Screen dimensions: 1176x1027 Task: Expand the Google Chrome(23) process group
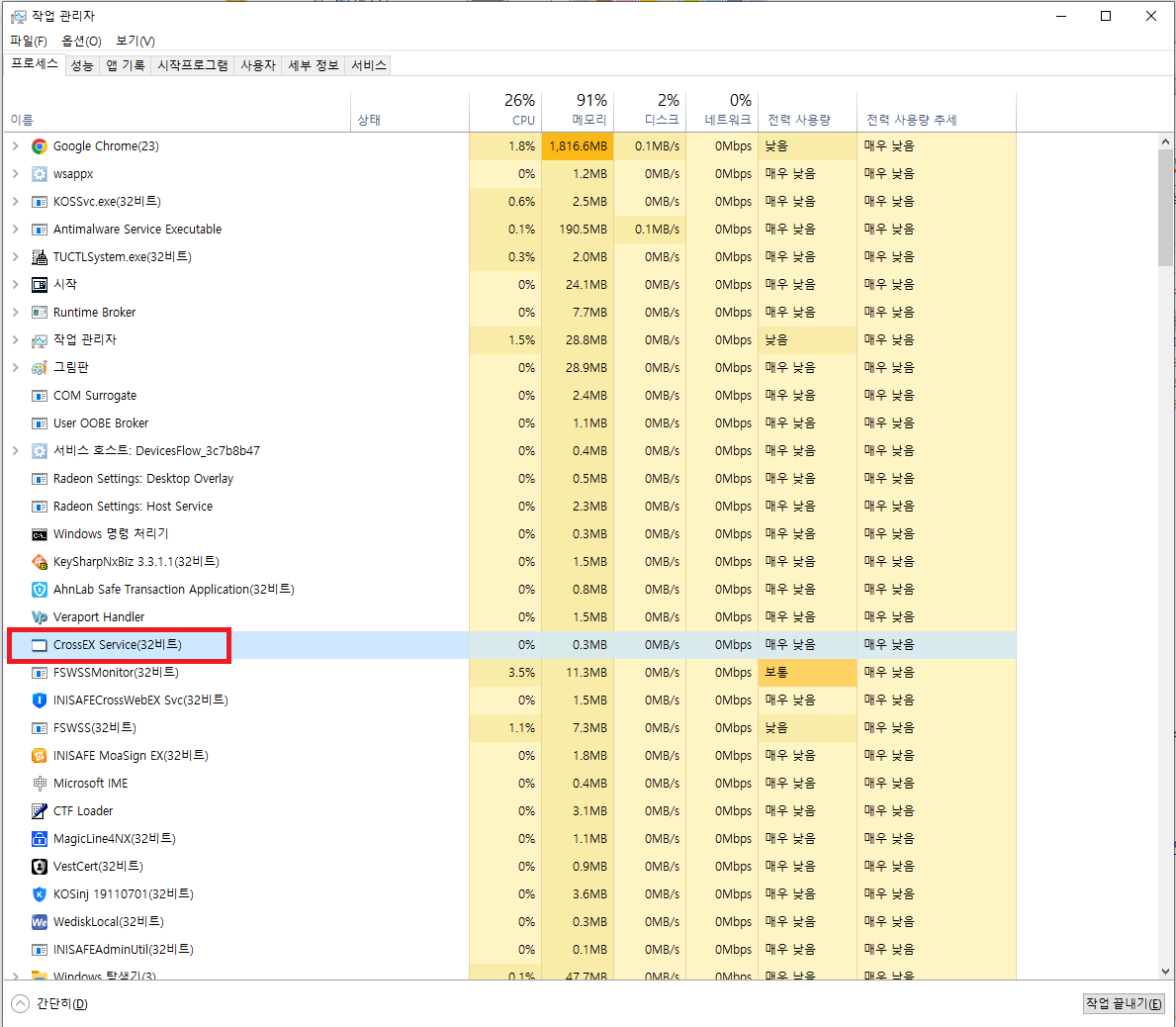click(x=16, y=146)
